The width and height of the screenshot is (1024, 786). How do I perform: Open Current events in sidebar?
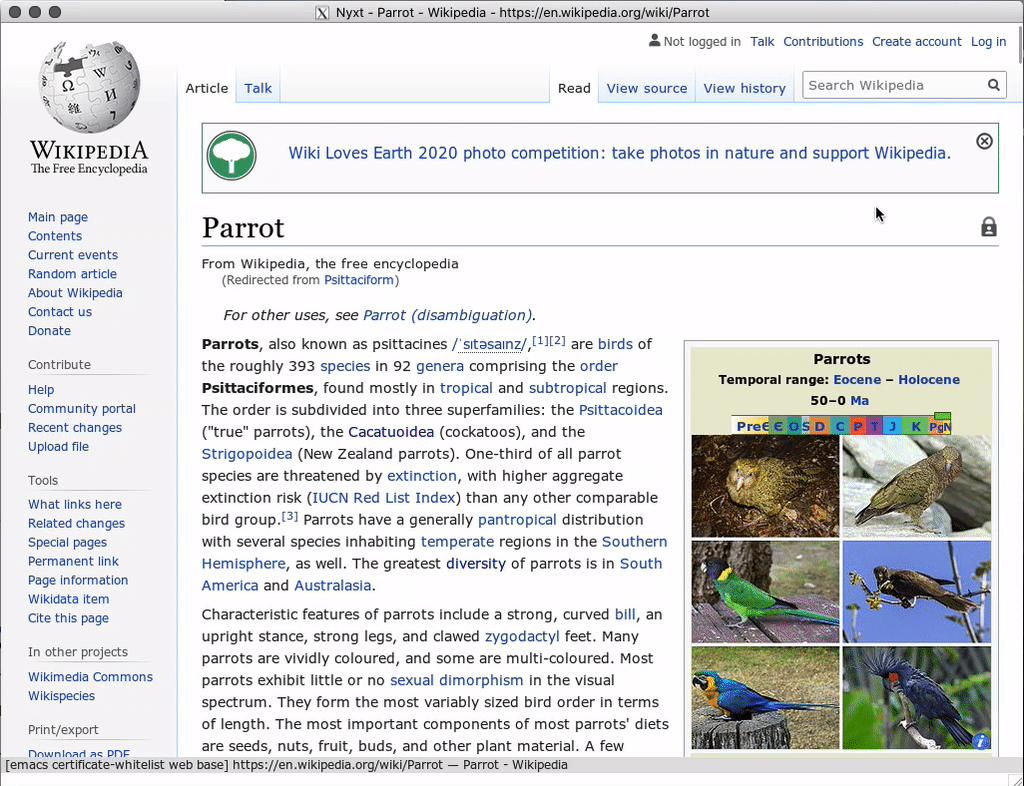(x=72, y=255)
